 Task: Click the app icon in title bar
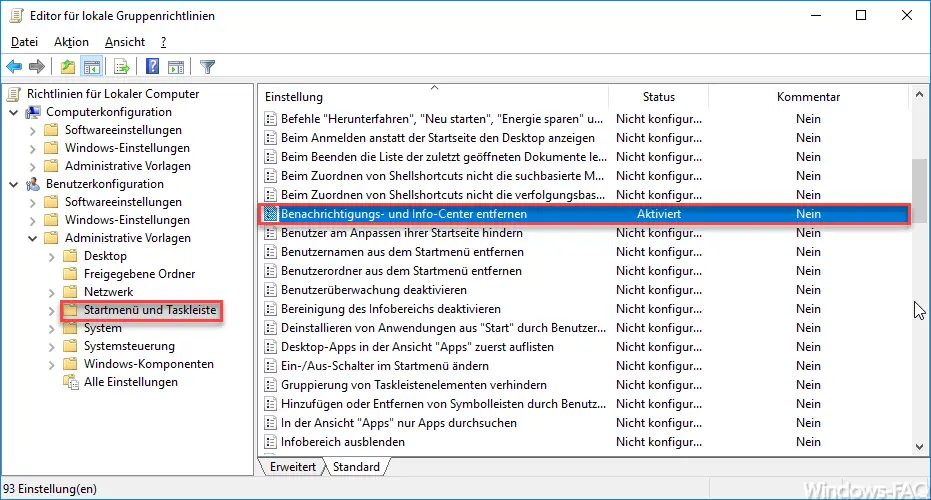pos(16,15)
